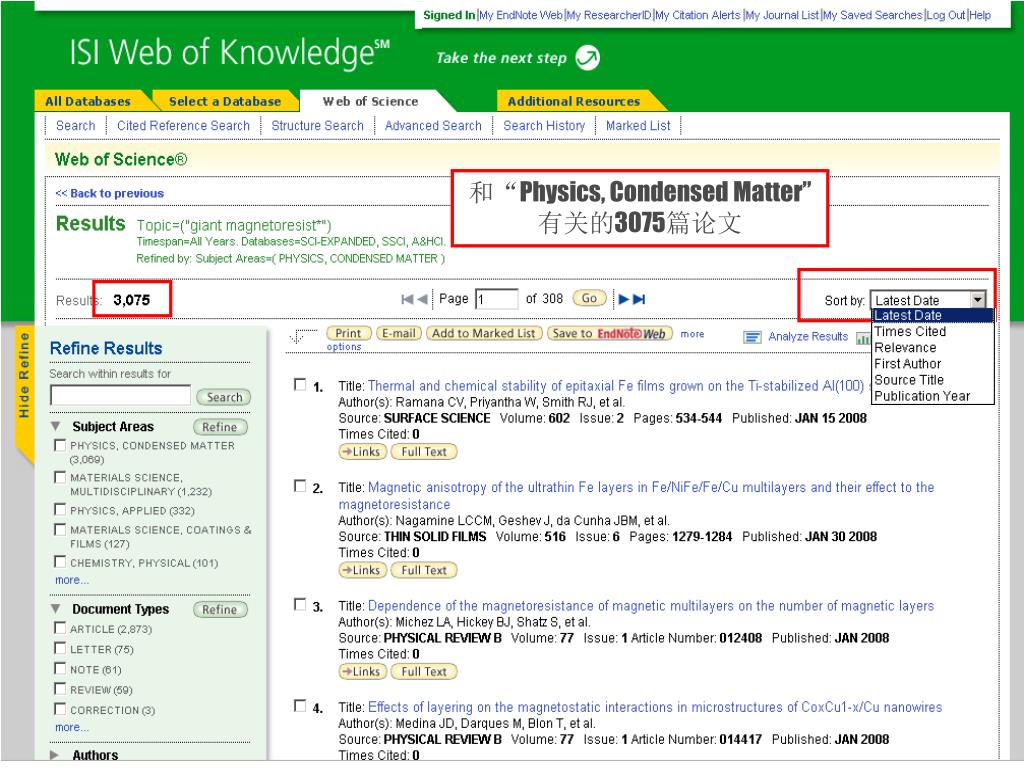Check the REVIEW document type
The image size is (1024, 768).
tap(60, 688)
